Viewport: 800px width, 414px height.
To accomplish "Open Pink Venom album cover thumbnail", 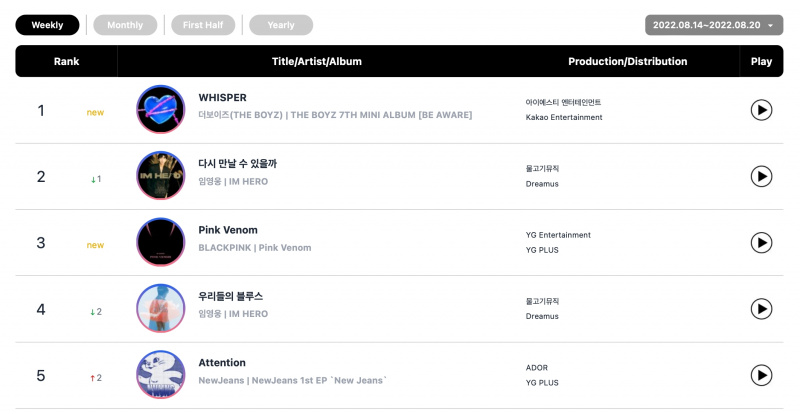I will pos(161,242).
